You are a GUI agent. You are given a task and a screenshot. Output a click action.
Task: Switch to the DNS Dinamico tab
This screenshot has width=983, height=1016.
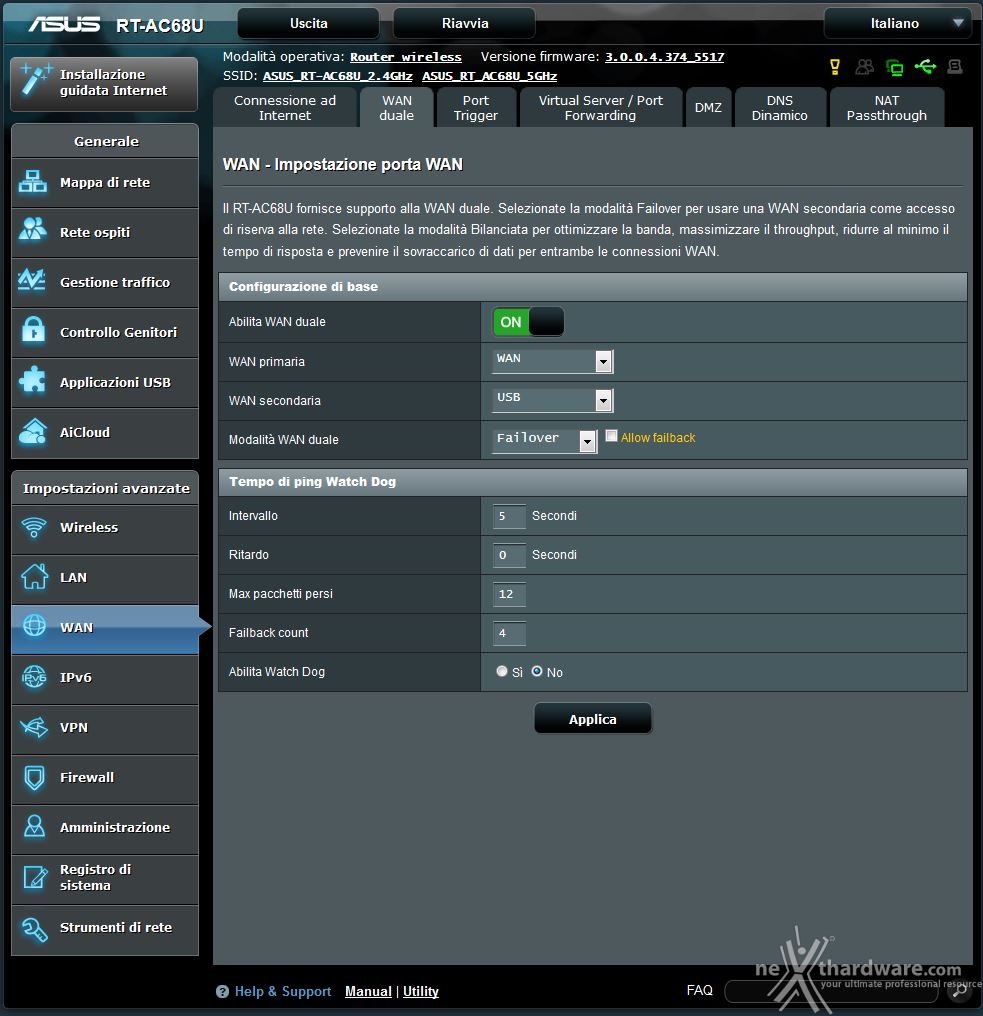(780, 108)
